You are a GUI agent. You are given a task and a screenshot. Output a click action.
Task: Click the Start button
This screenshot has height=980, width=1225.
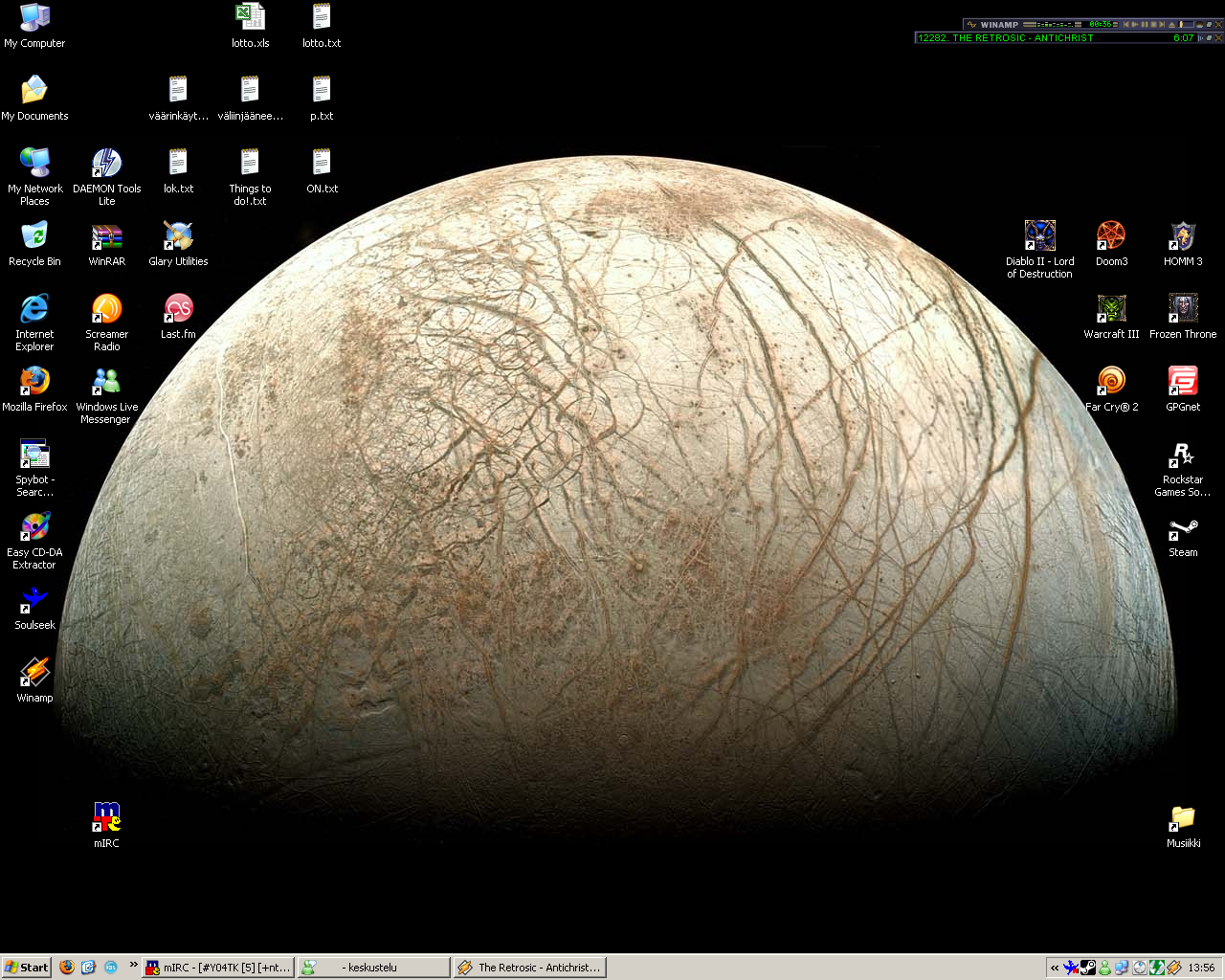point(26,968)
